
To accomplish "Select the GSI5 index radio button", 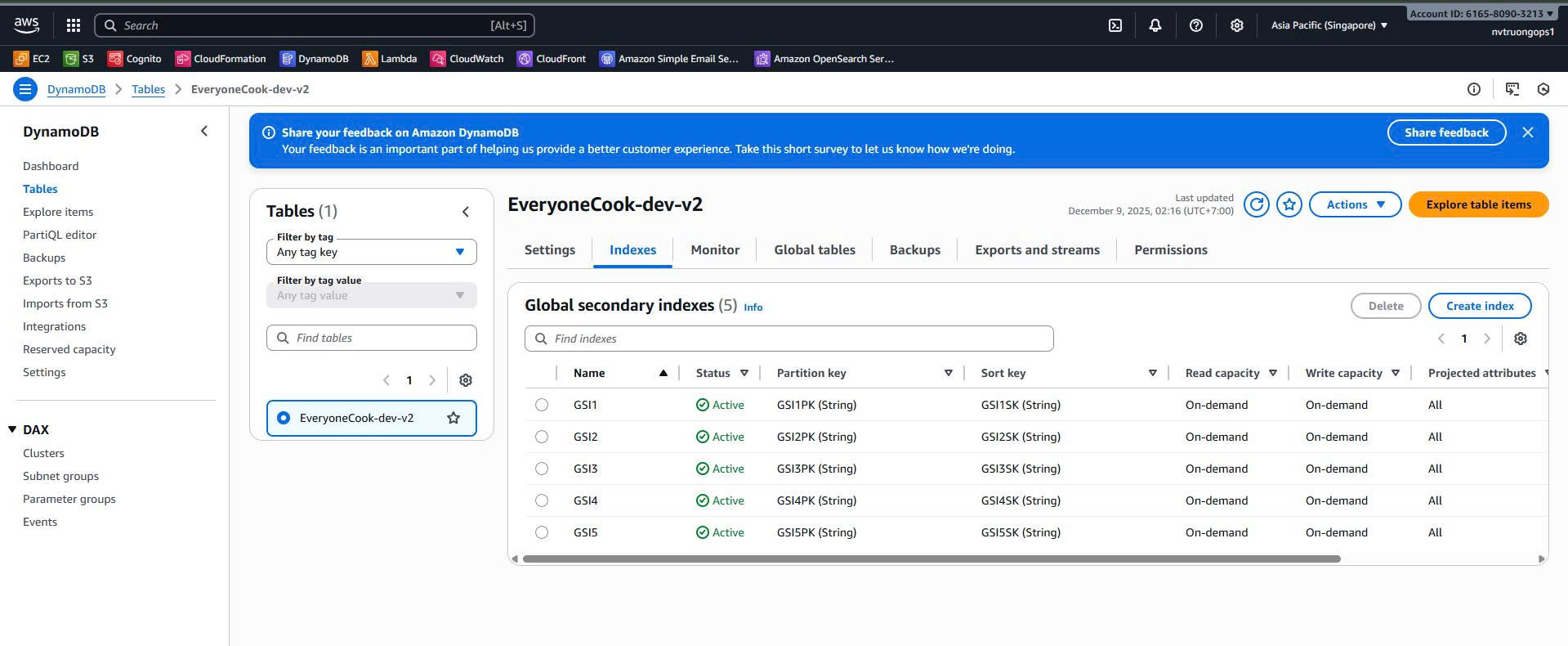I will (542, 532).
